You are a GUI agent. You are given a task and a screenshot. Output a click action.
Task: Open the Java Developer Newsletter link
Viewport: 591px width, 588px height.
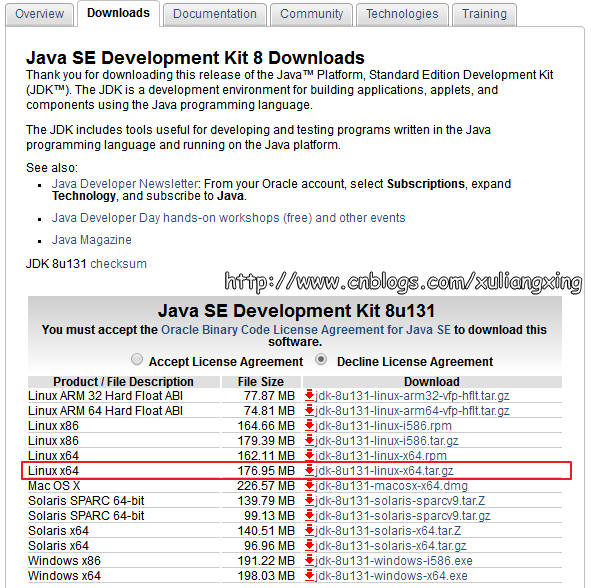tap(126, 184)
